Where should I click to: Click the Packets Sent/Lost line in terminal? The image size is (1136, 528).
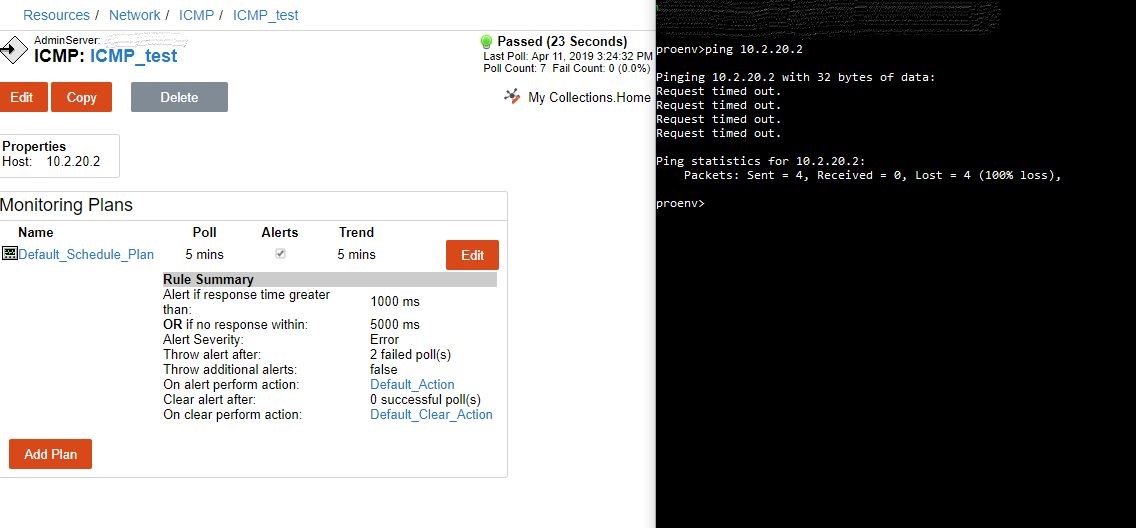point(872,175)
